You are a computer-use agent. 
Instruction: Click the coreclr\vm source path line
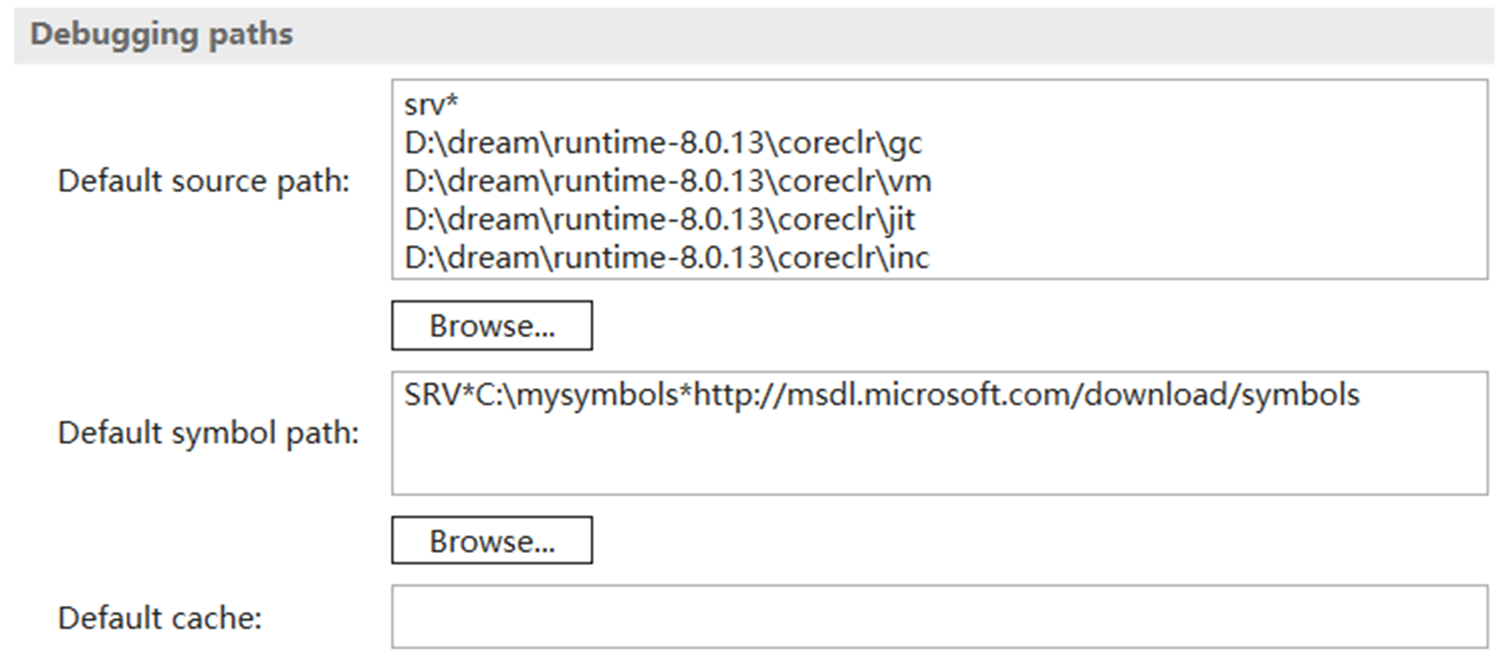pyautogui.click(x=668, y=181)
